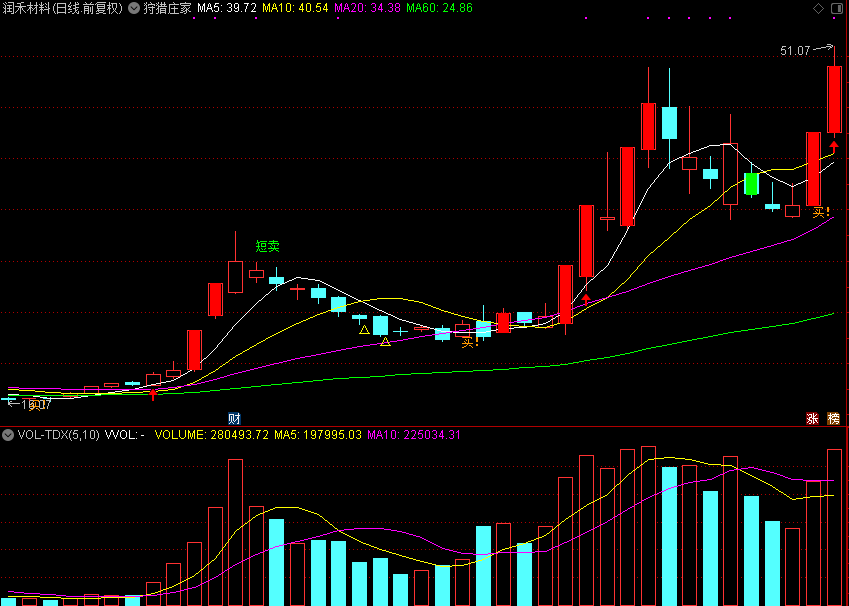Open settings icon beside 狩猎庄家 indicator
The image size is (849, 606).
point(134,8)
